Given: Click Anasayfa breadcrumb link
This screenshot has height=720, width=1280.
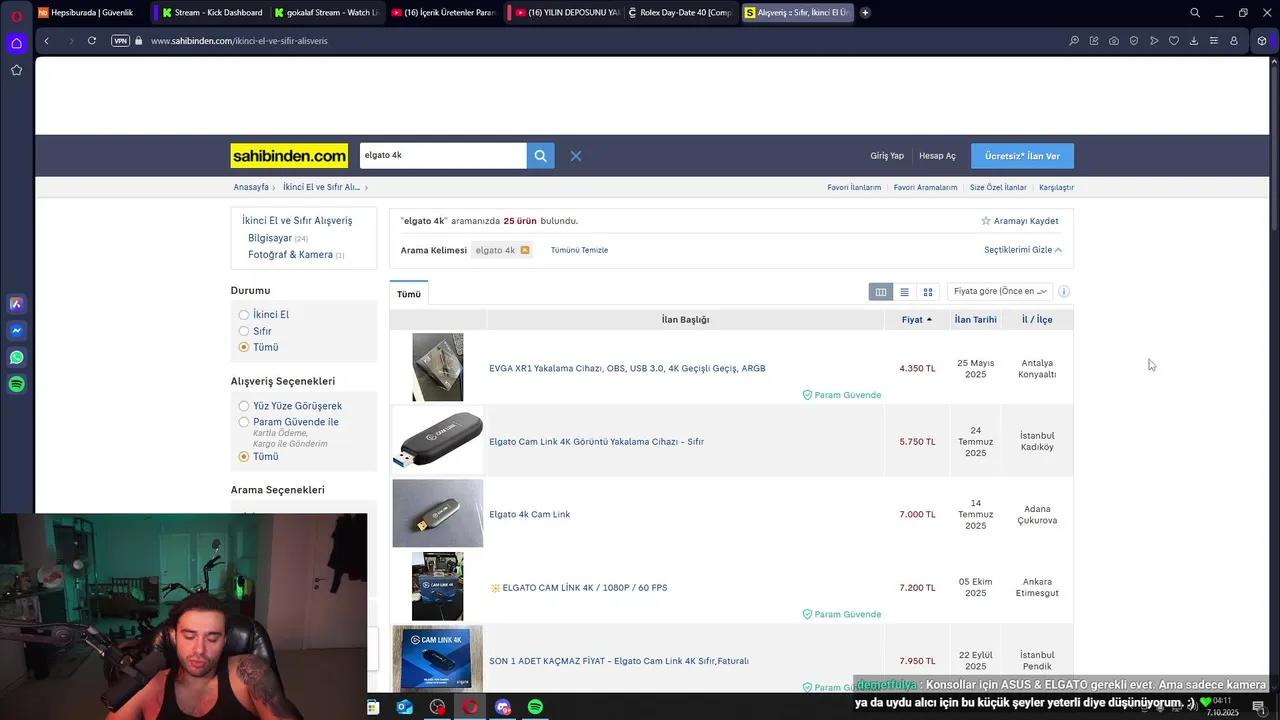Looking at the screenshot, I should pyautogui.click(x=251, y=188).
